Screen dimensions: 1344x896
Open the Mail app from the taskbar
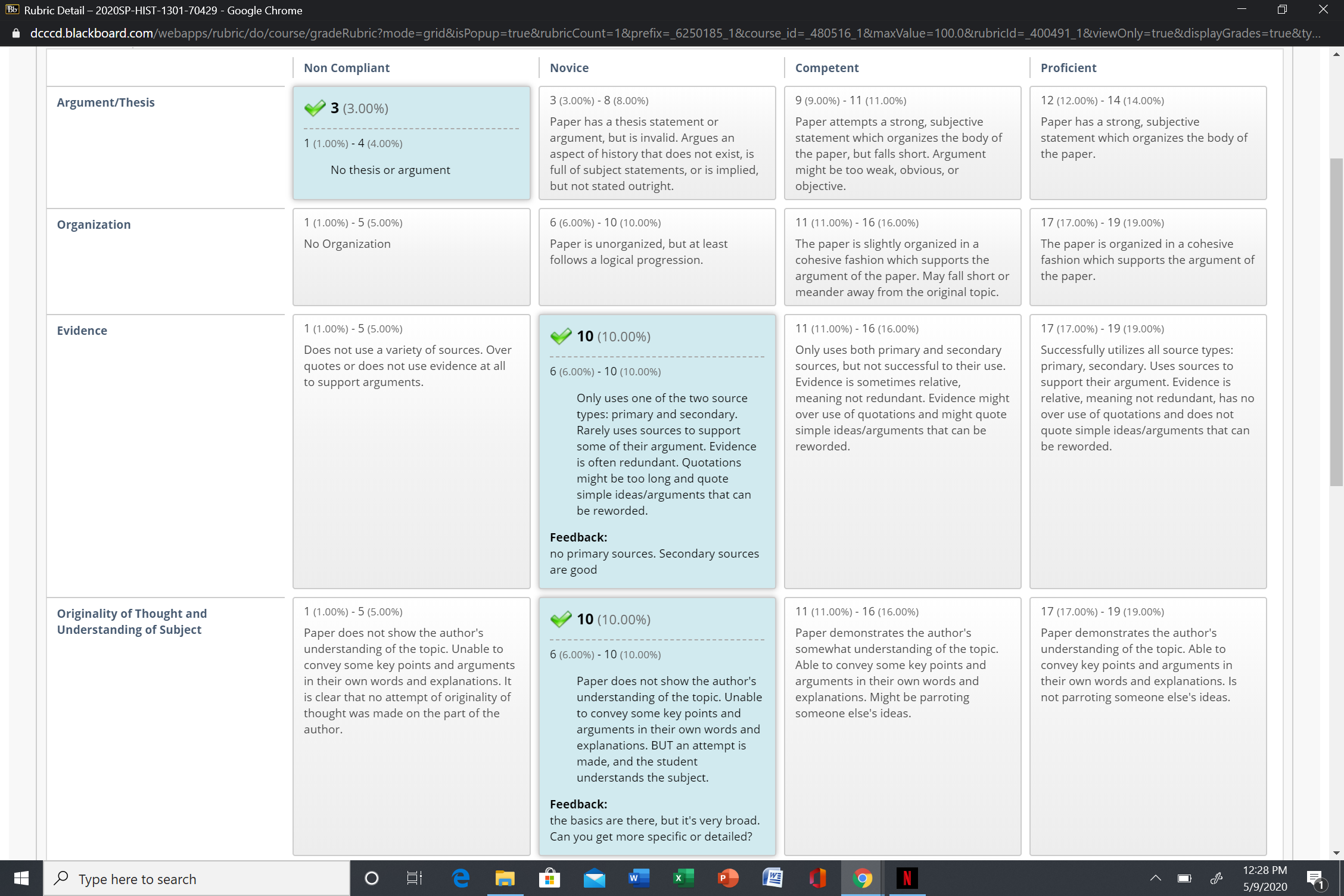click(x=594, y=878)
